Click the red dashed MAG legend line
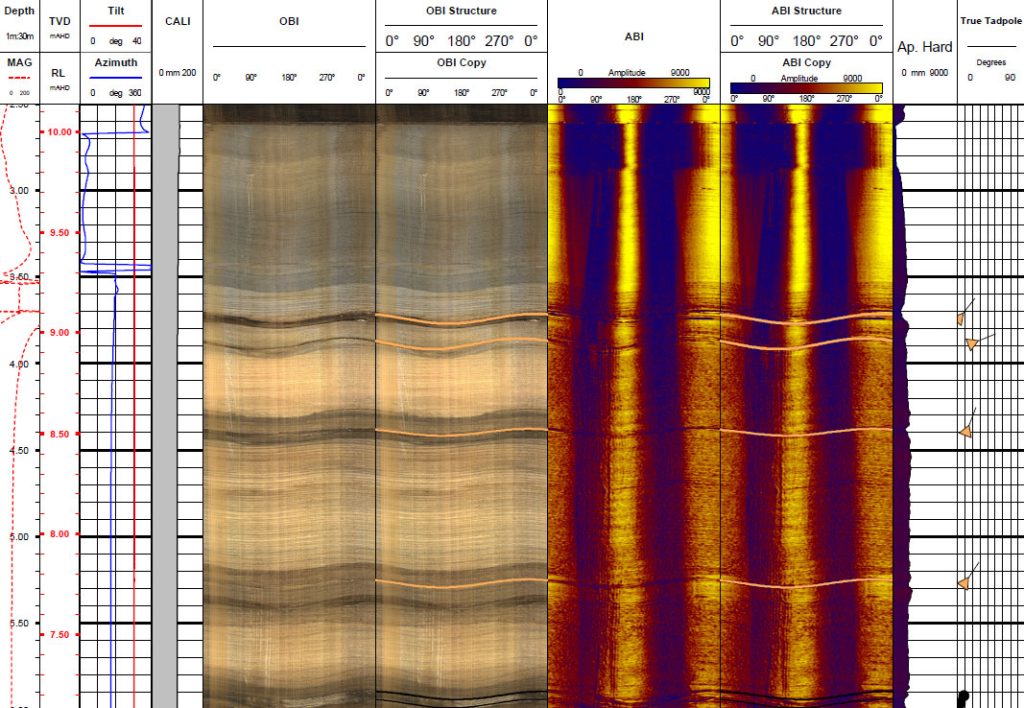 coord(20,78)
